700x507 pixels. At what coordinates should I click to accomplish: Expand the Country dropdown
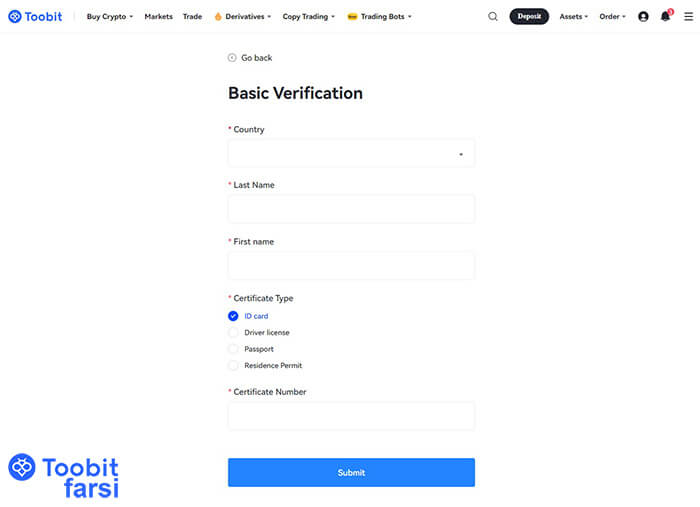click(x=351, y=154)
